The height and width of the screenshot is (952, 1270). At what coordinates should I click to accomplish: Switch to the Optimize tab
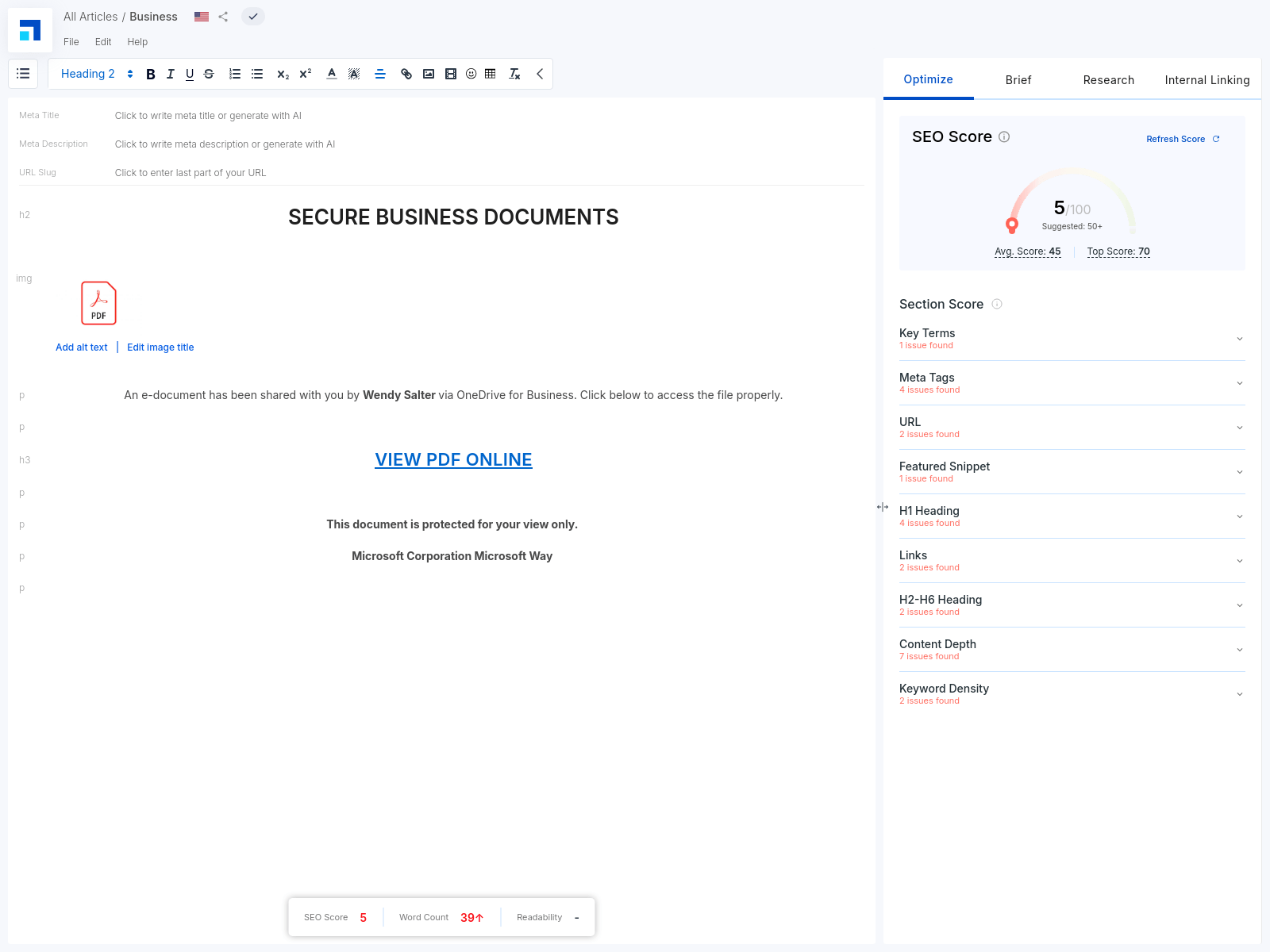pyautogui.click(x=928, y=79)
